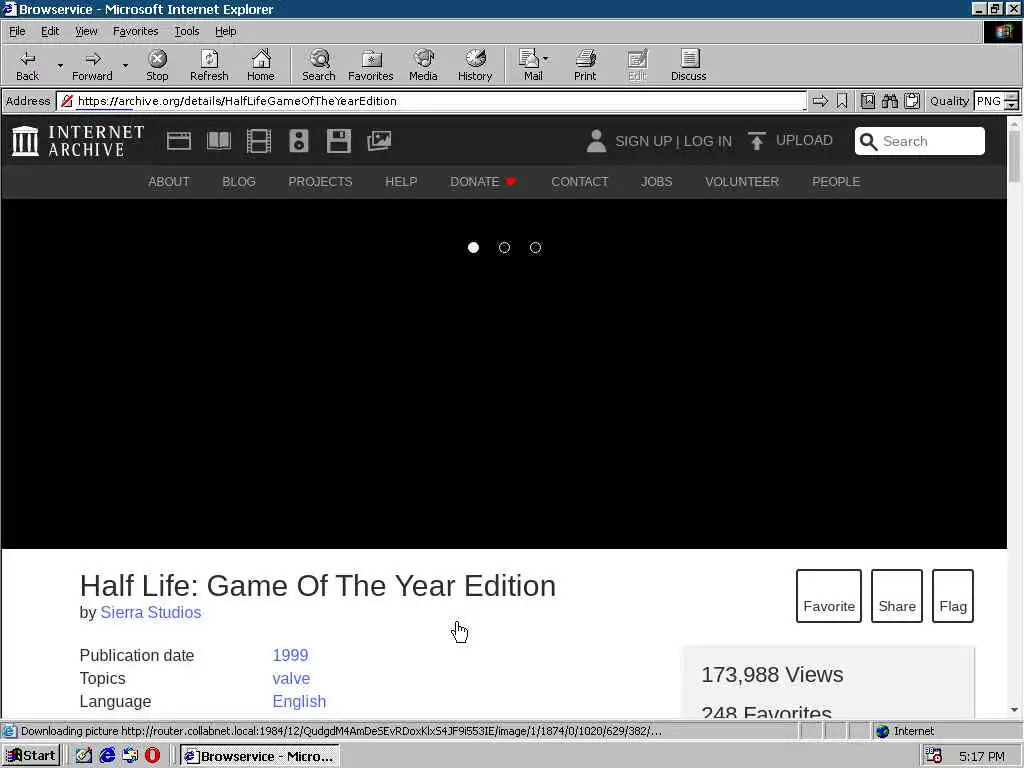Screen dimensions: 1024x768
Task: Stop page loading with Stop button
Action: (157, 65)
